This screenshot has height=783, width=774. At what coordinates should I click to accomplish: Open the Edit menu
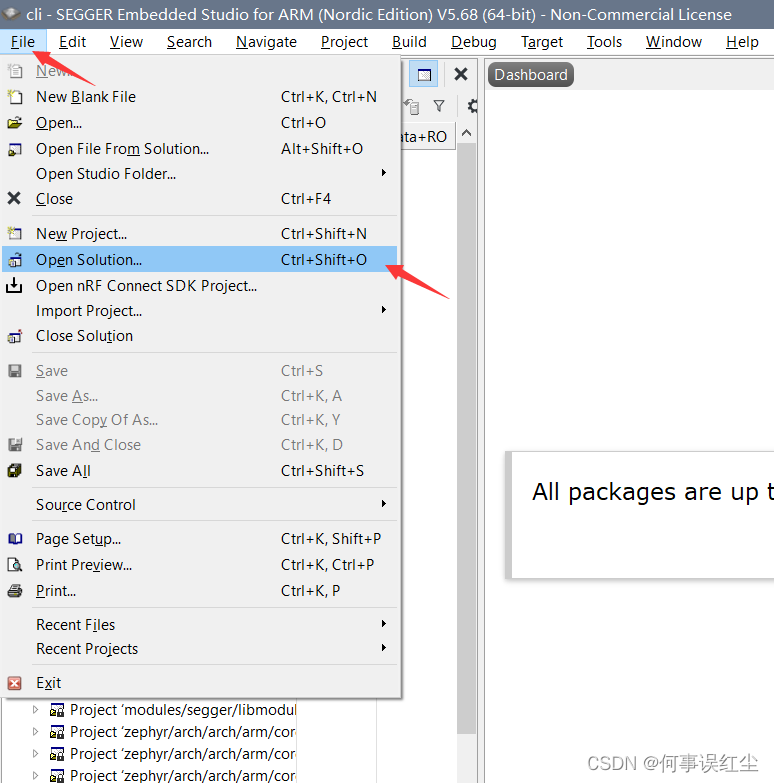pos(72,42)
